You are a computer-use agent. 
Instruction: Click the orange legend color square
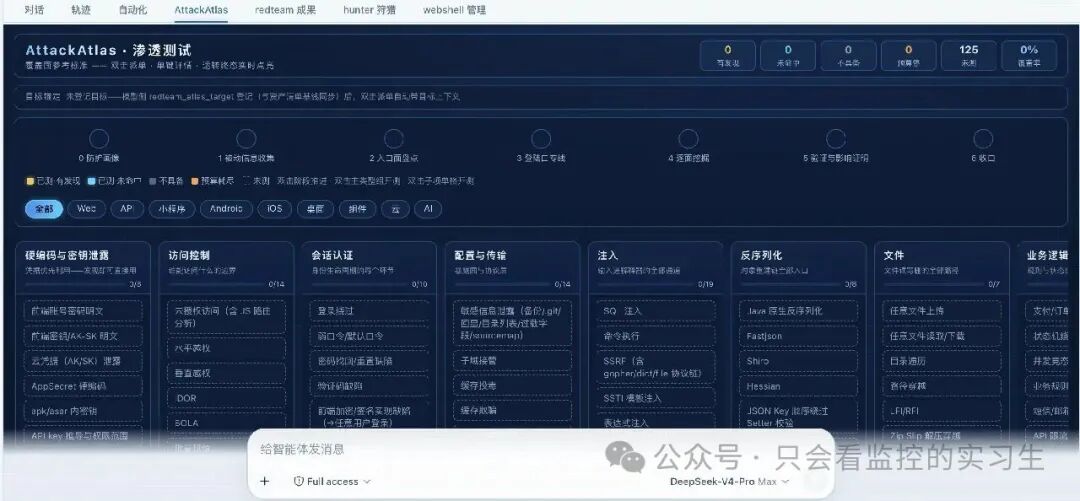(195, 181)
